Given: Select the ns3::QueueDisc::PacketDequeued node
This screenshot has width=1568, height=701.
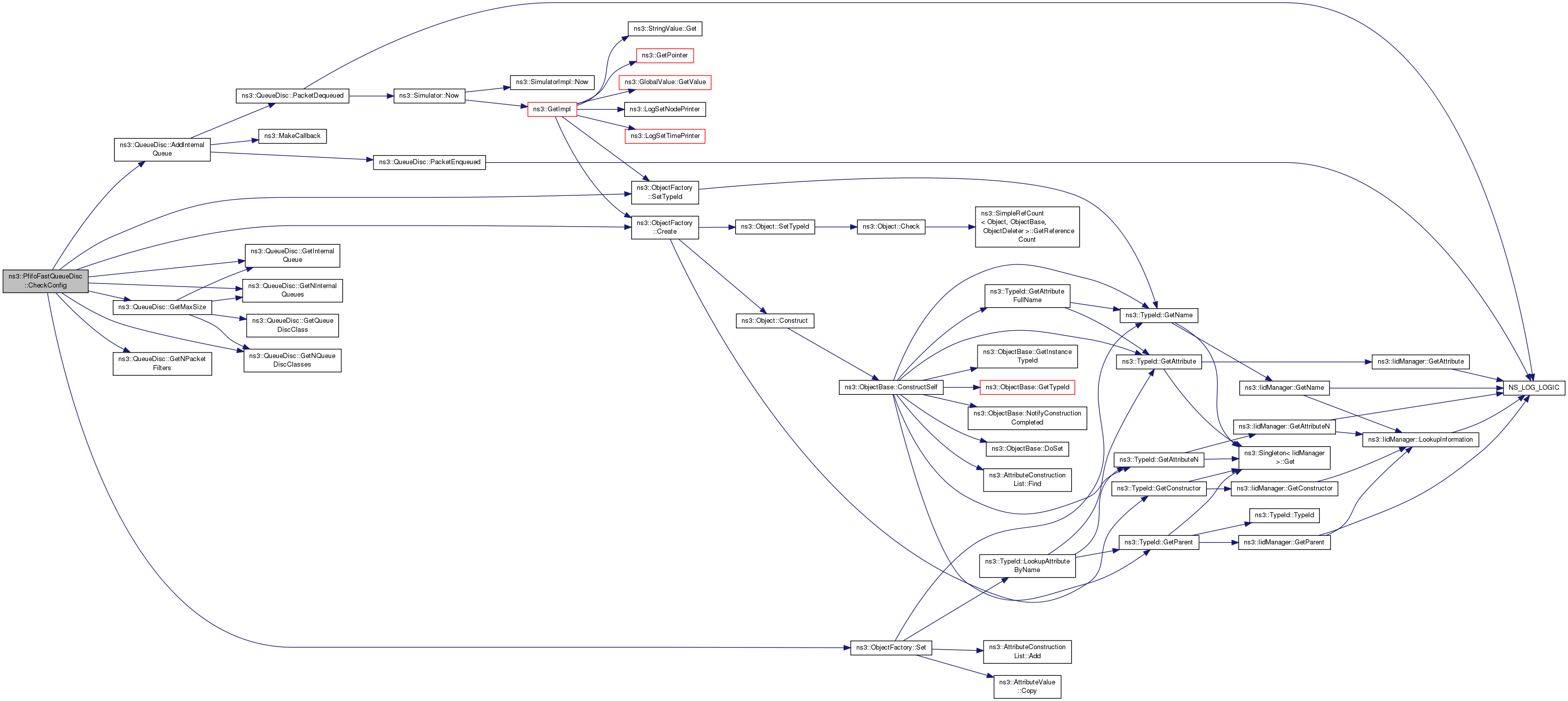Looking at the screenshot, I should (292, 96).
